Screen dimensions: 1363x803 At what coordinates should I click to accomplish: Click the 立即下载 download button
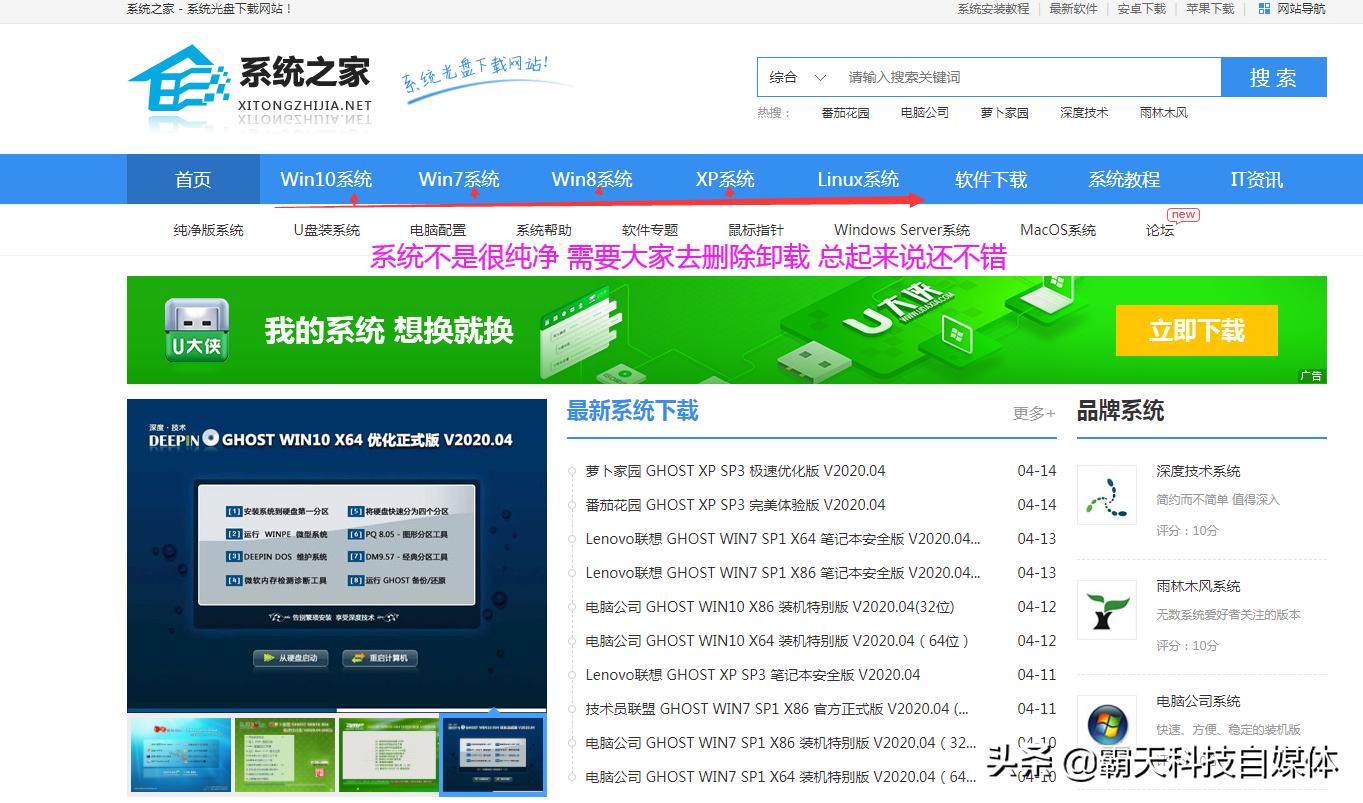click(1196, 330)
